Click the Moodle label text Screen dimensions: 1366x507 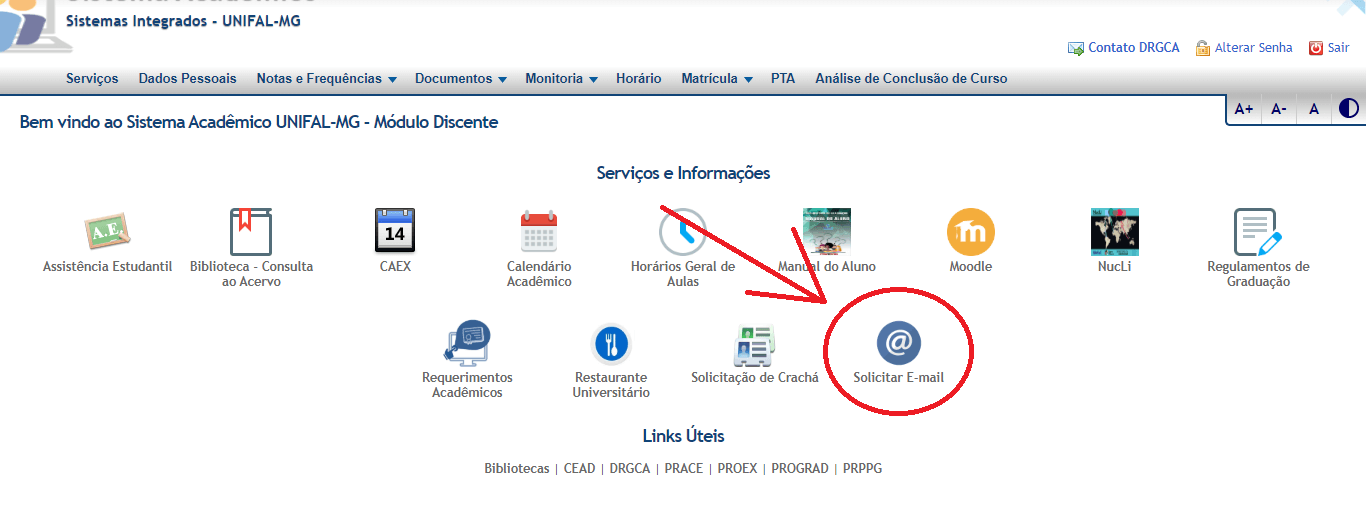(x=971, y=267)
